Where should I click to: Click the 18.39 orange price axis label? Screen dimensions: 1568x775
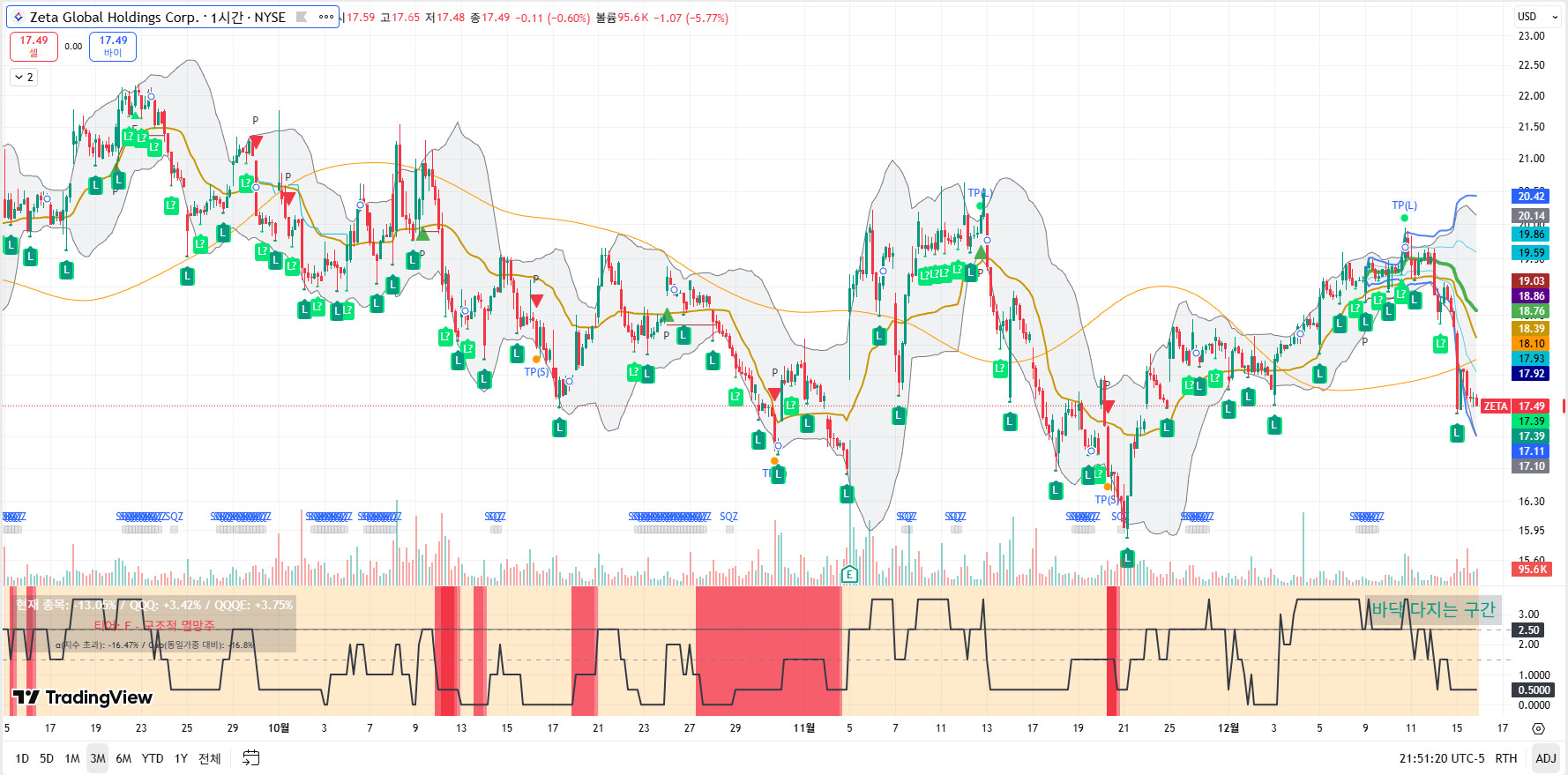(1531, 329)
